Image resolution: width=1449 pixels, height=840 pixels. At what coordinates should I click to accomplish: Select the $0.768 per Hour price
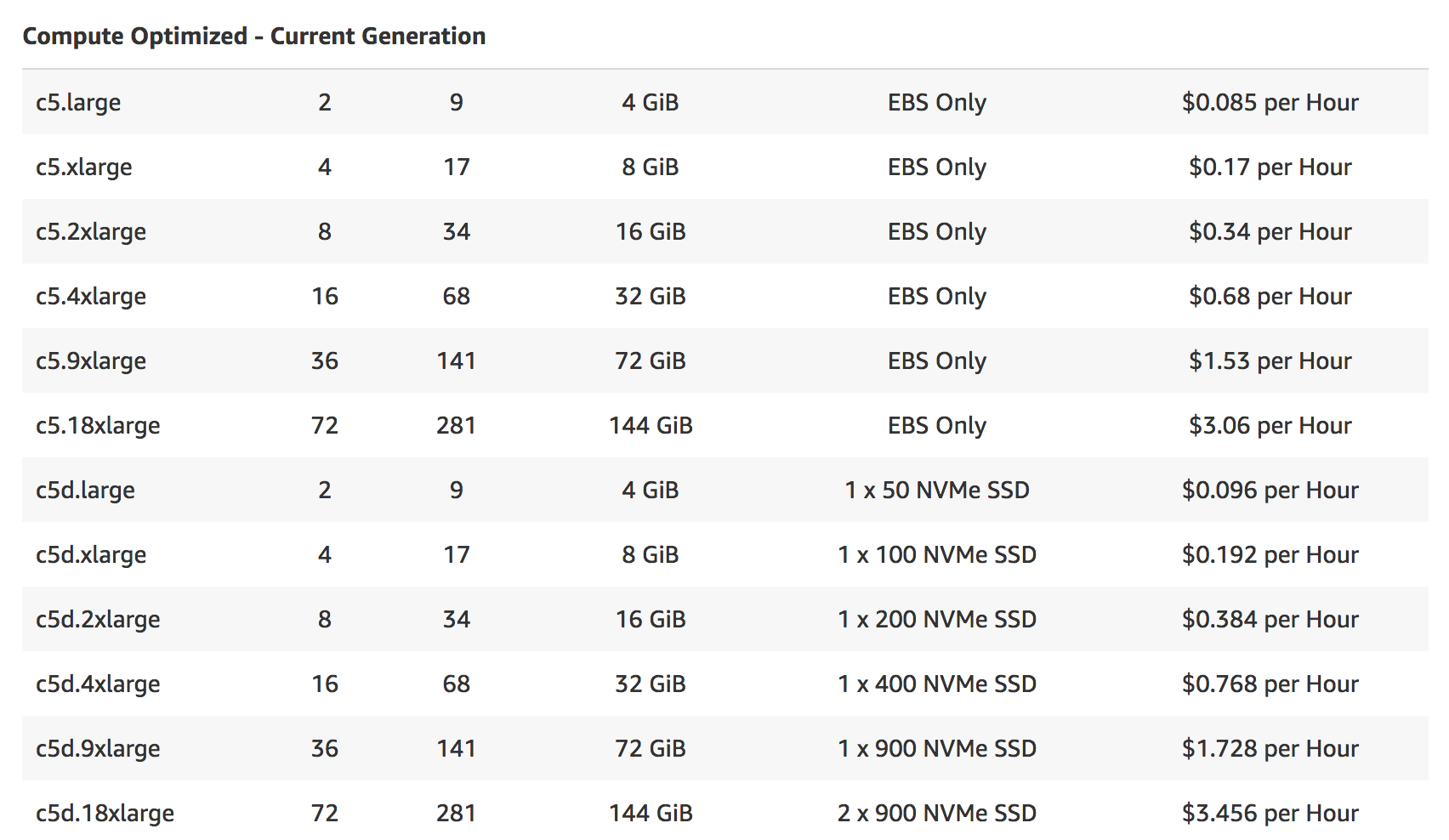[1270, 684]
